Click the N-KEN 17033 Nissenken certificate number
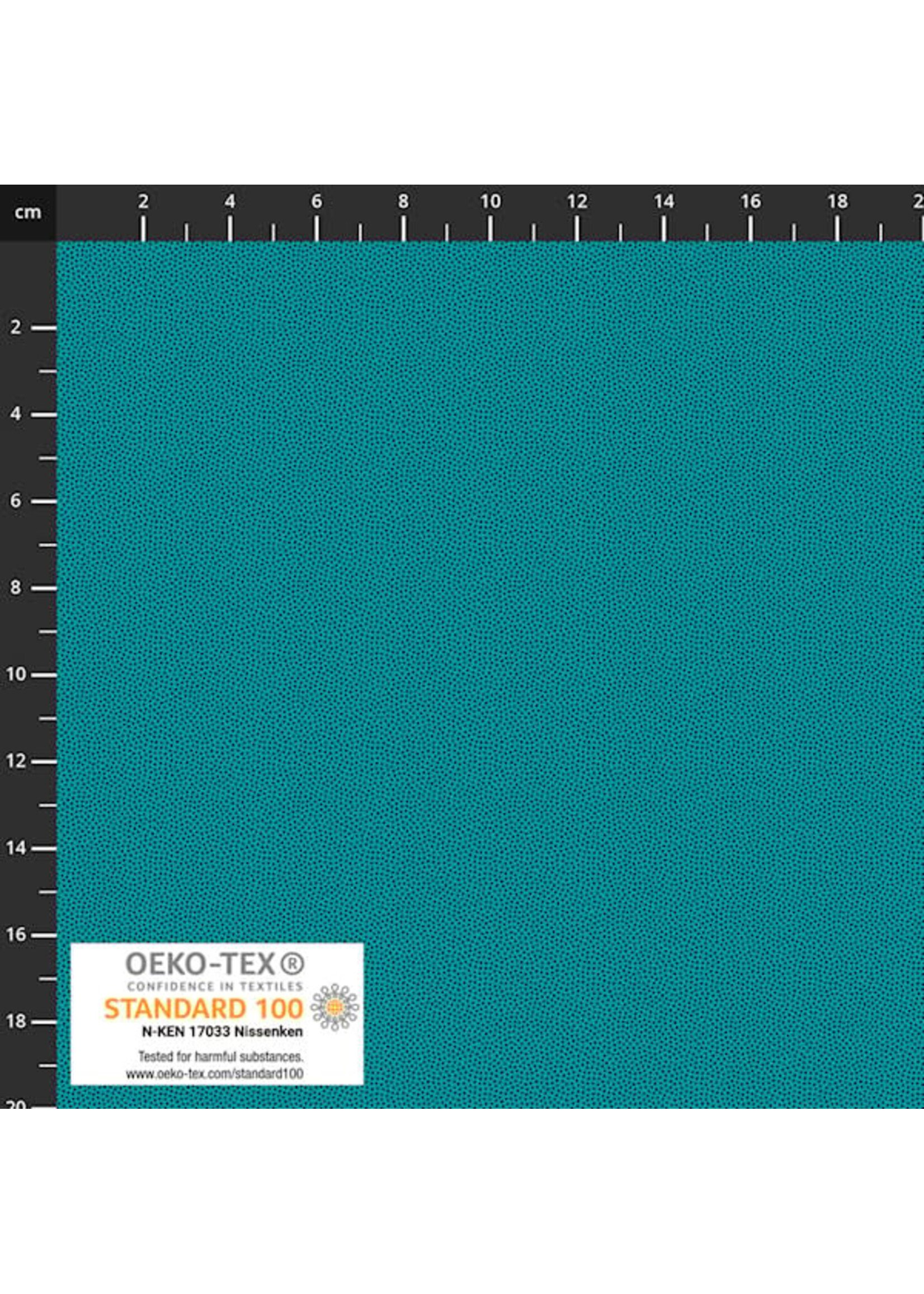The height and width of the screenshot is (1294, 924). coord(223,1031)
